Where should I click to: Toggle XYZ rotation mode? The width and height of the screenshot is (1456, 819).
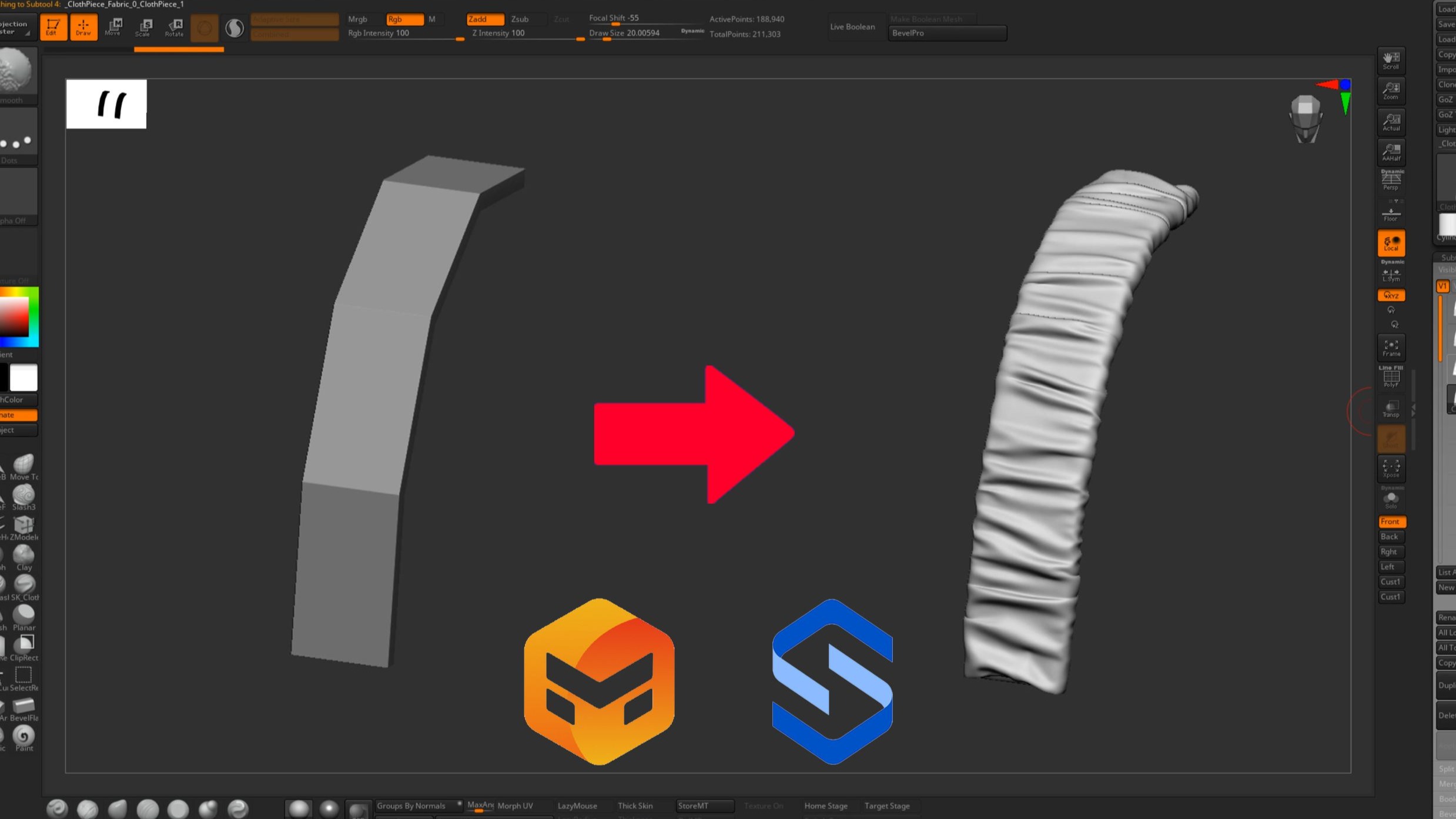(1391, 295)
